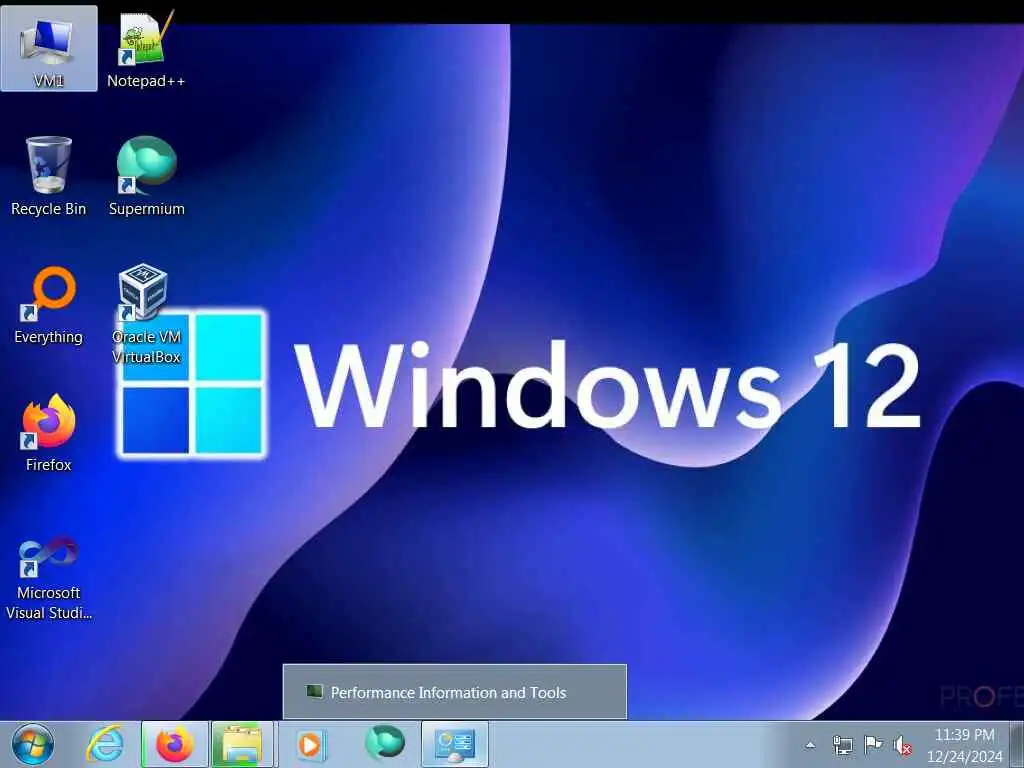This screenshot has width=1024, height=768.
Task: Click the muted volume tray icon
Action: click(903, 744)
